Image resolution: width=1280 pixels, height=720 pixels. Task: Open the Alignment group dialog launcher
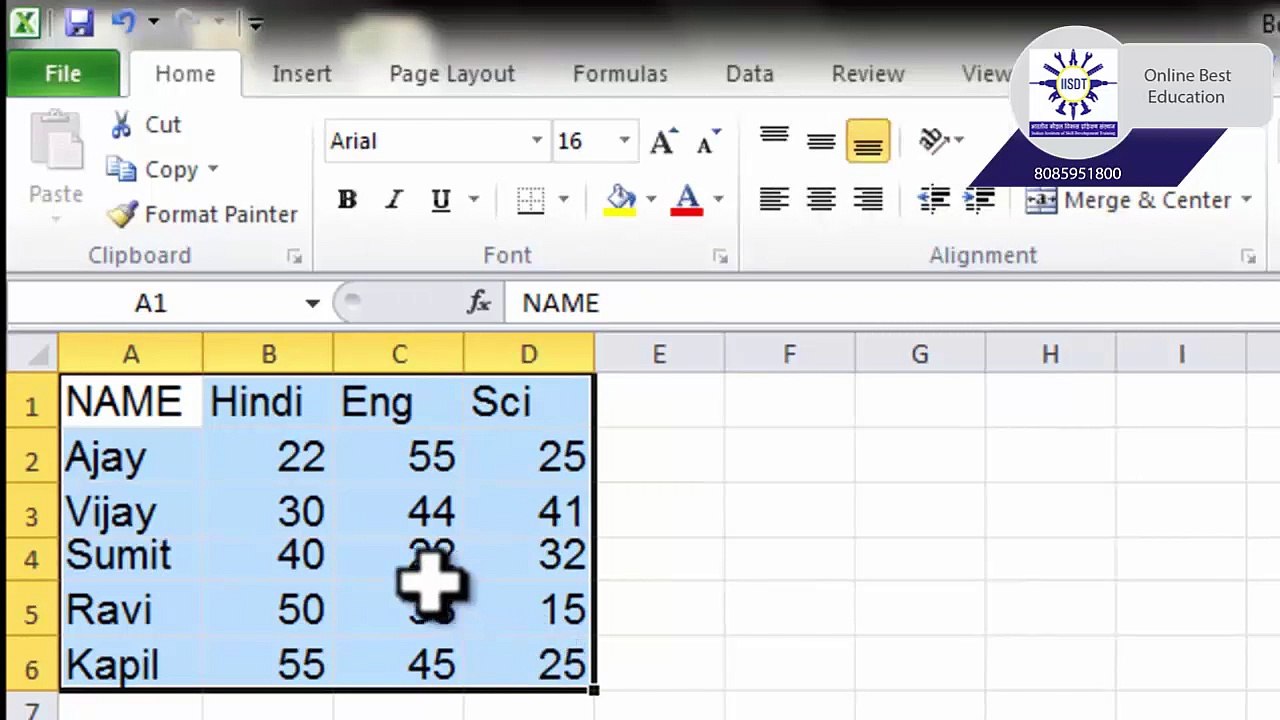click(1248, 257)
